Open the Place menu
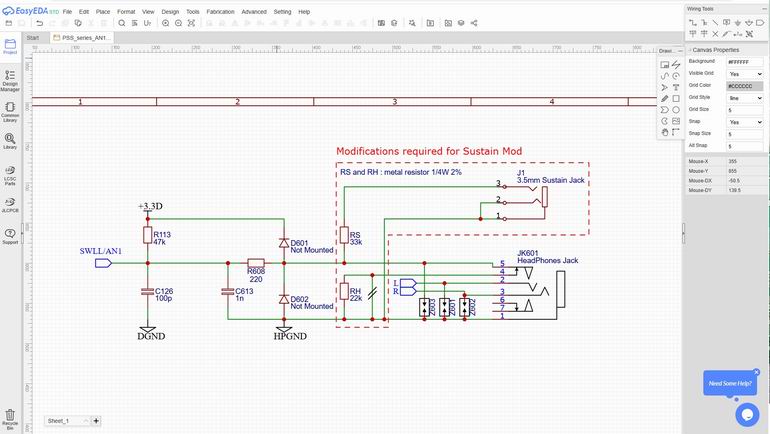The height and width of the screenshot is (434, 770). [x=103, y=12]
